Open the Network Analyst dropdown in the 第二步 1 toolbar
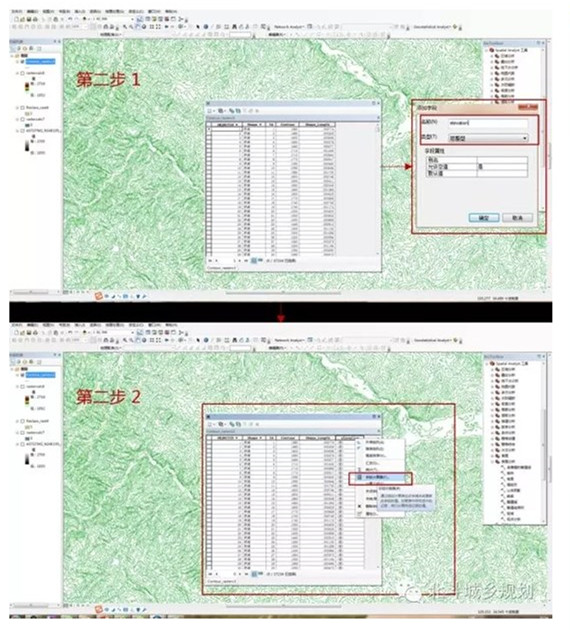 click(x=289, y=27)
